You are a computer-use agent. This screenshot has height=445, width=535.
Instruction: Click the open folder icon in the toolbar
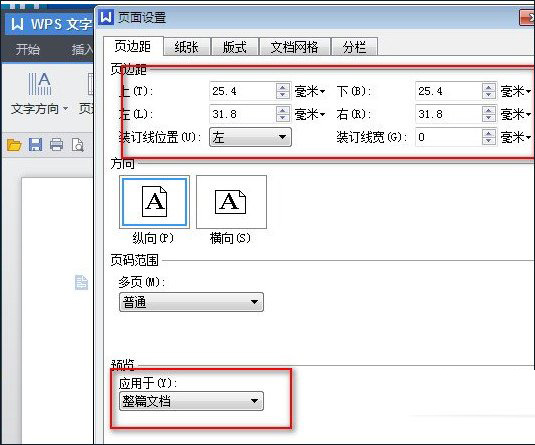(14, 145)
